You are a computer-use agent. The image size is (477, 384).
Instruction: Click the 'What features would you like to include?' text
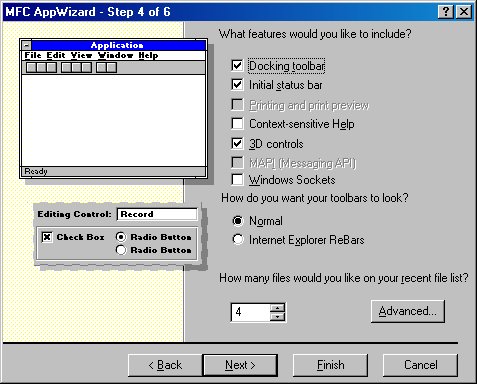tap(315, 34)
